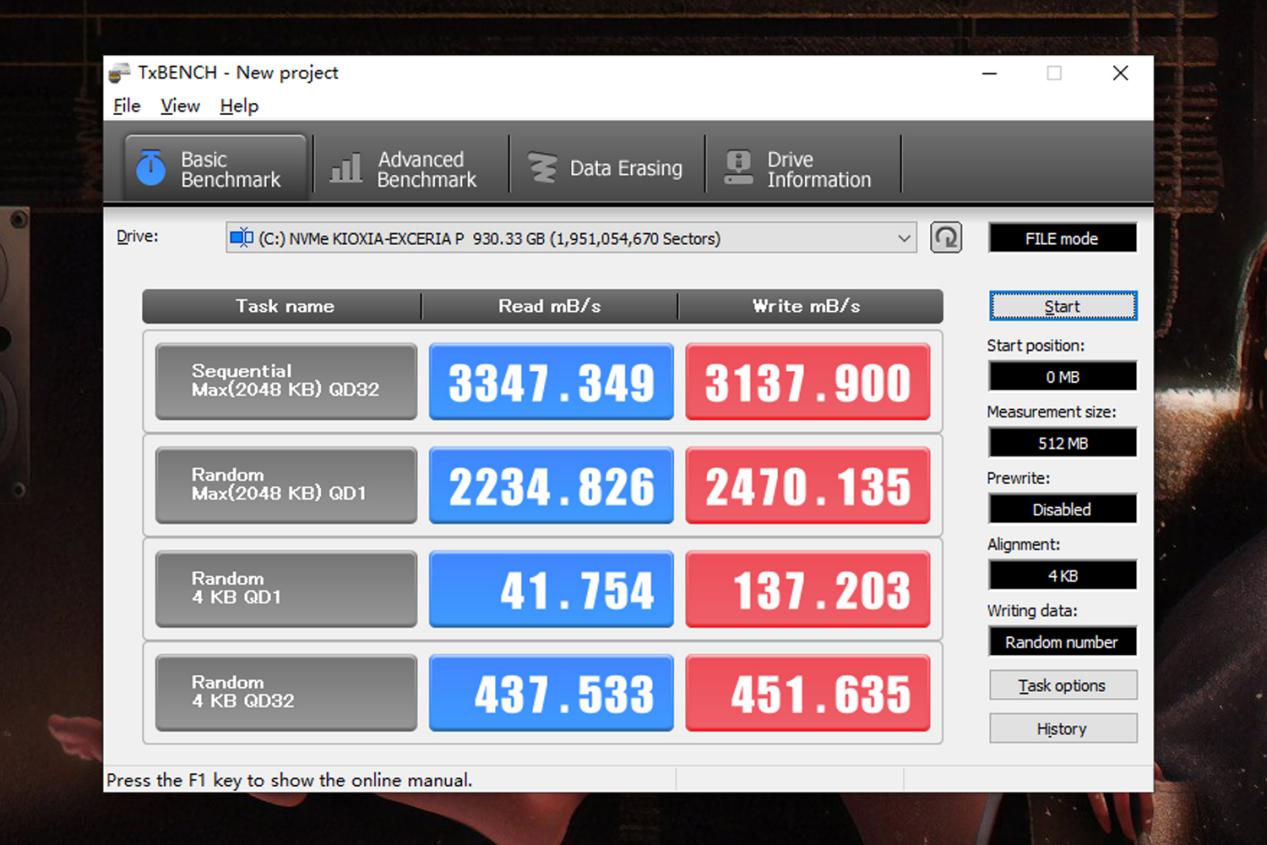Screen dimensions: 1267x845
Task: Open Advanced Benchmark via its bar-chart icon
Action: pos(345,166)
